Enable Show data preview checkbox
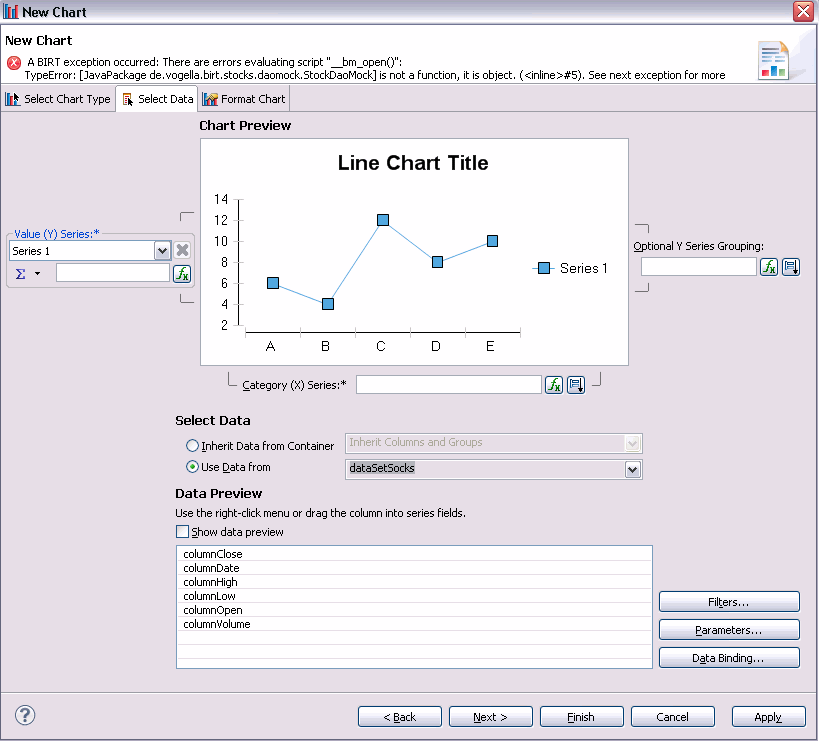The width and height of the screenshot is (819, 741). pos(182,532)
